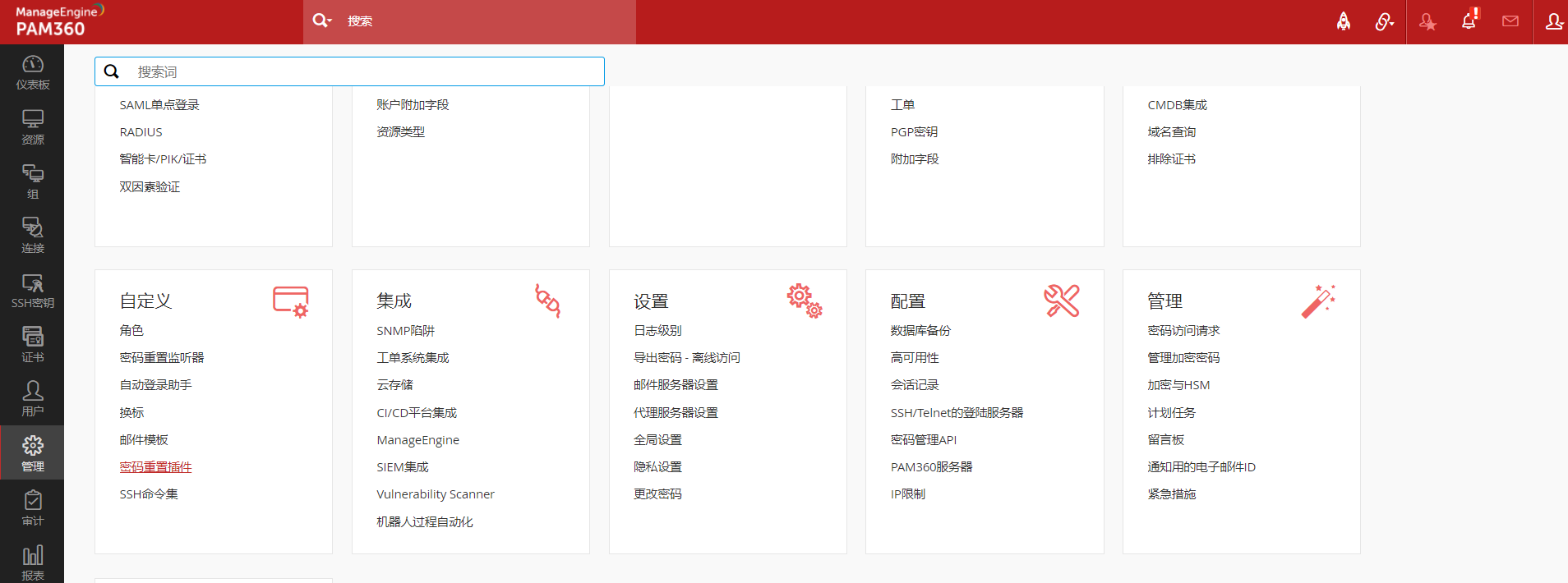Open the user profile icon in header
Viewport: 1568px width, 583px height.
click(x=1553, y=21)
